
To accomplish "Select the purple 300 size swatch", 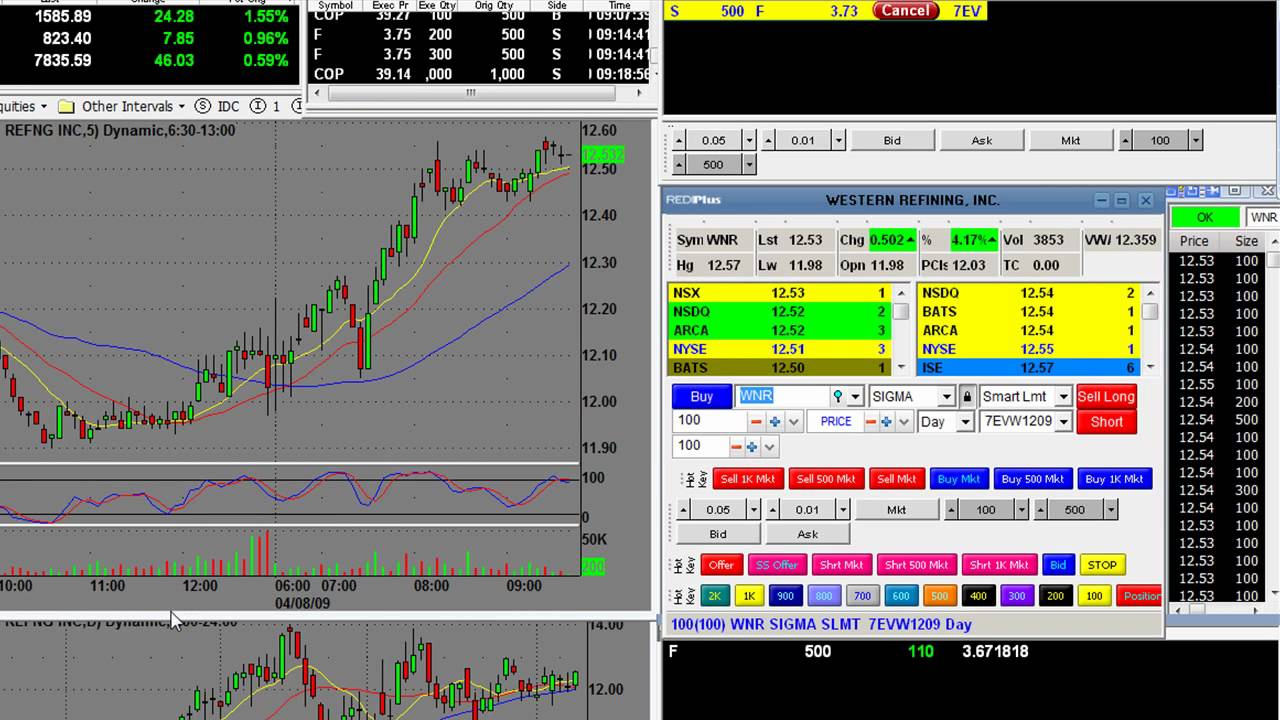I will [1016, 596].
